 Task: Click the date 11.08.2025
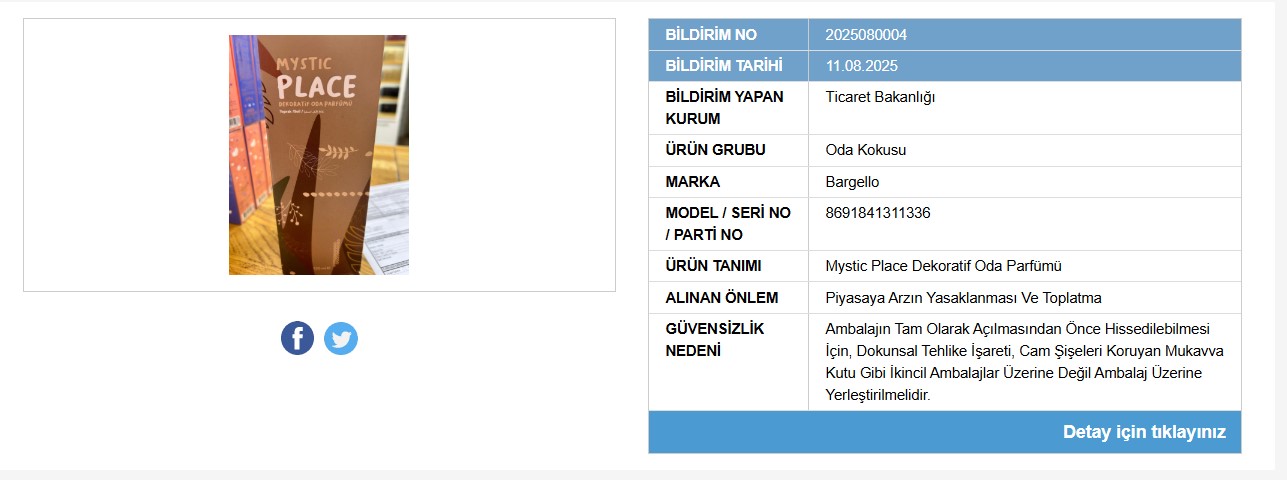(x=862, y=66)
